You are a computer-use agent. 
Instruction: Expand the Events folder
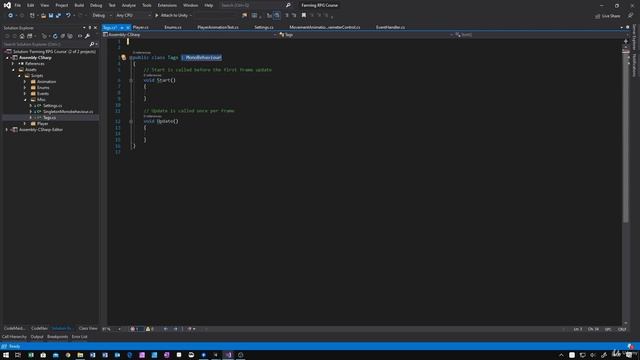click(x=25, y=93)
